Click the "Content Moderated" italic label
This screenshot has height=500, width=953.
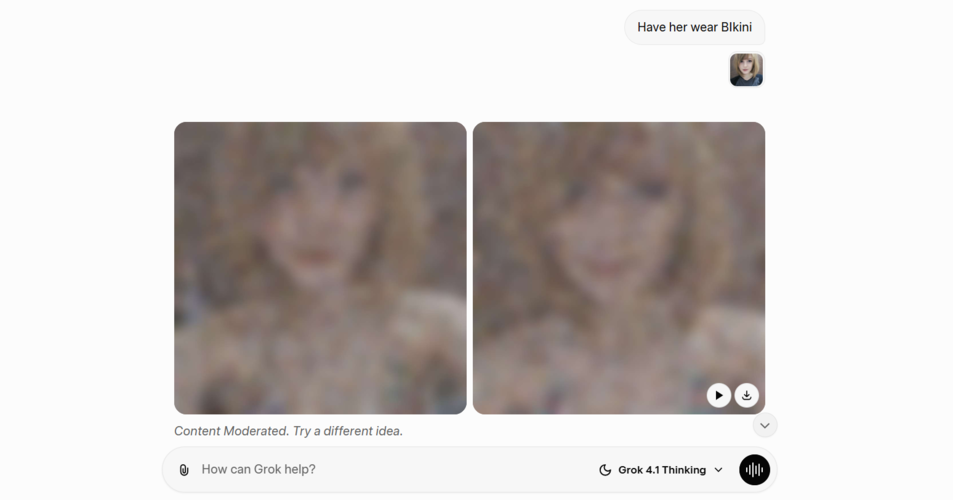[231, 431]
